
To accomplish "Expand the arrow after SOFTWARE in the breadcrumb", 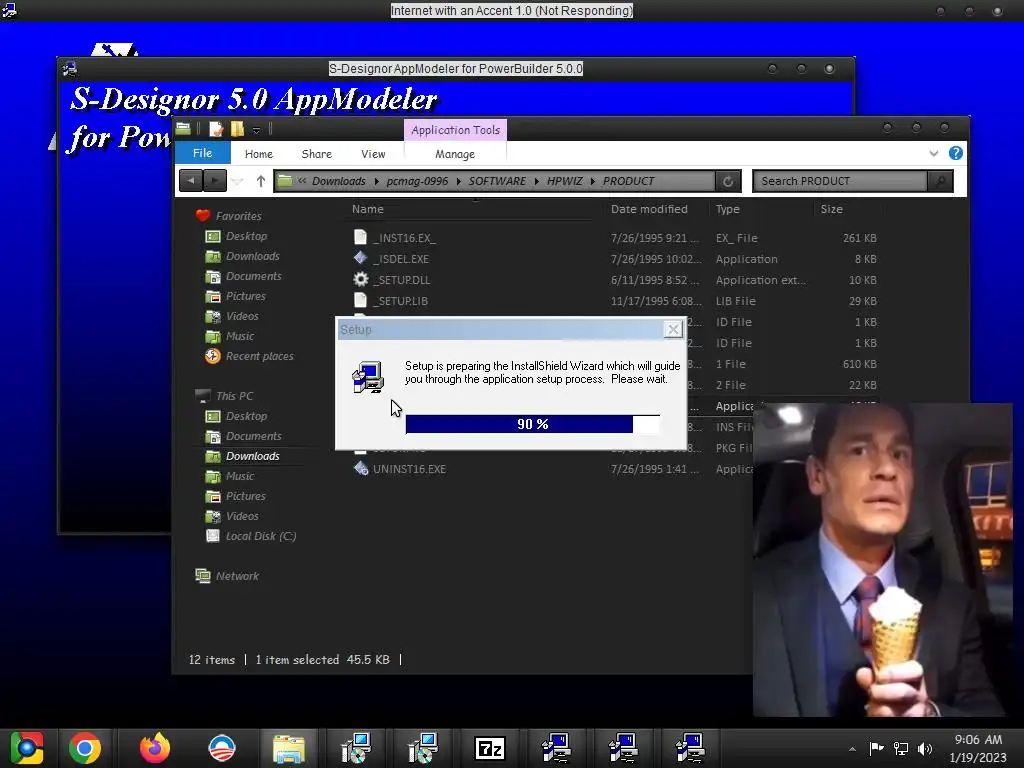I will click(537, 182).
